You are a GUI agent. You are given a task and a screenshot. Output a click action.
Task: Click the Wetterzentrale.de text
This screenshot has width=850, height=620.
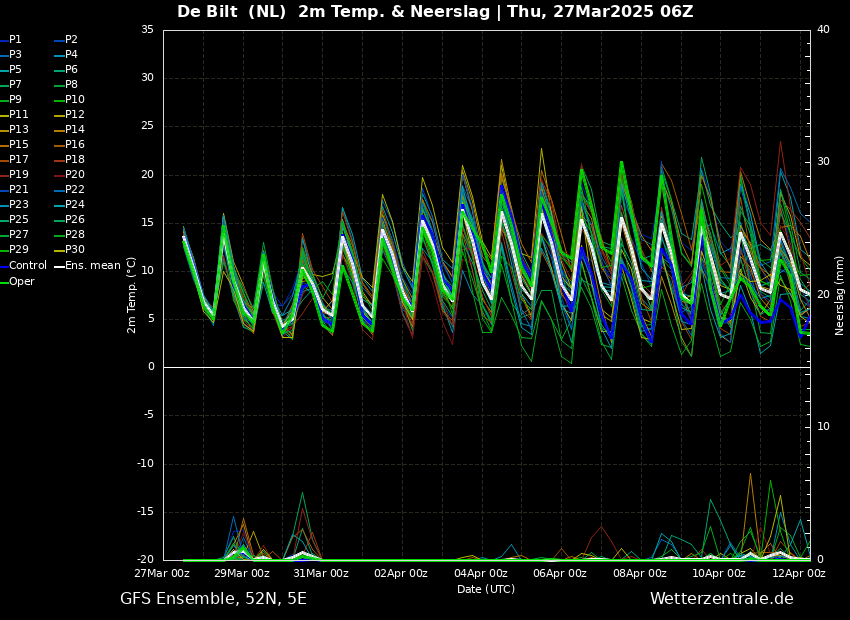(x=721, y=599)
